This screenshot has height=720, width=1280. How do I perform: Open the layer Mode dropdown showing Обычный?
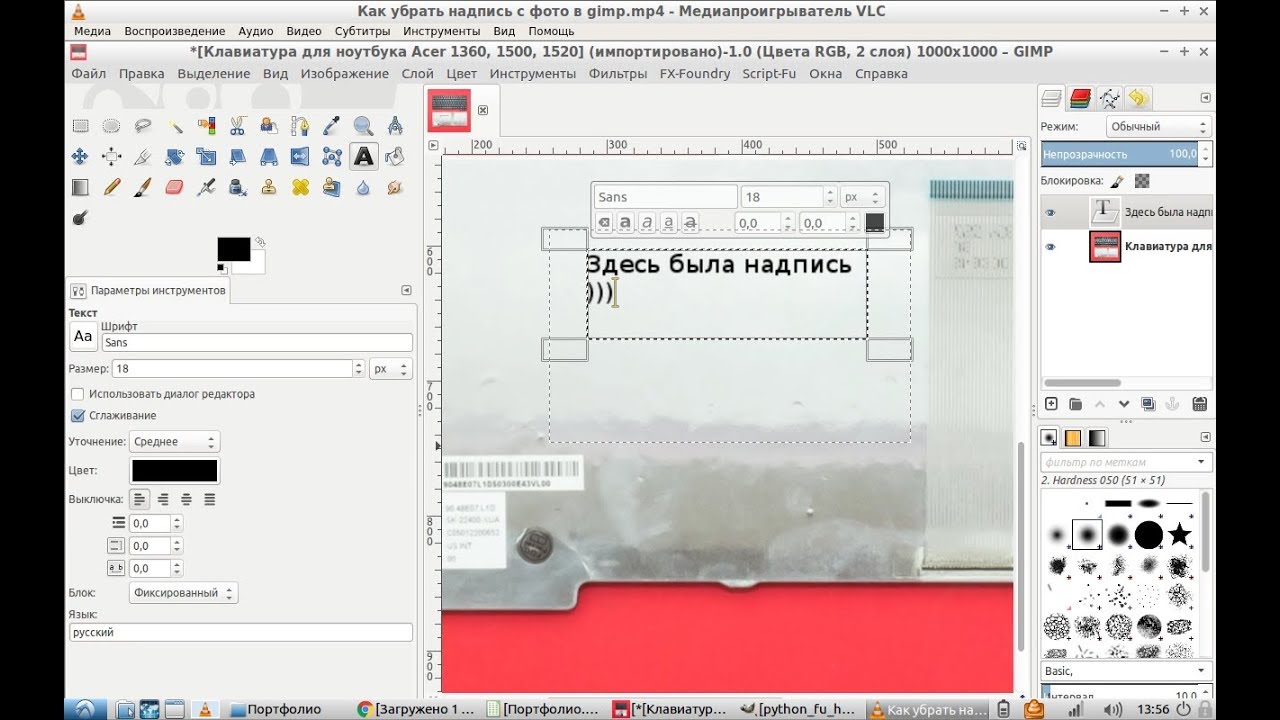[x=1159, y=127]
